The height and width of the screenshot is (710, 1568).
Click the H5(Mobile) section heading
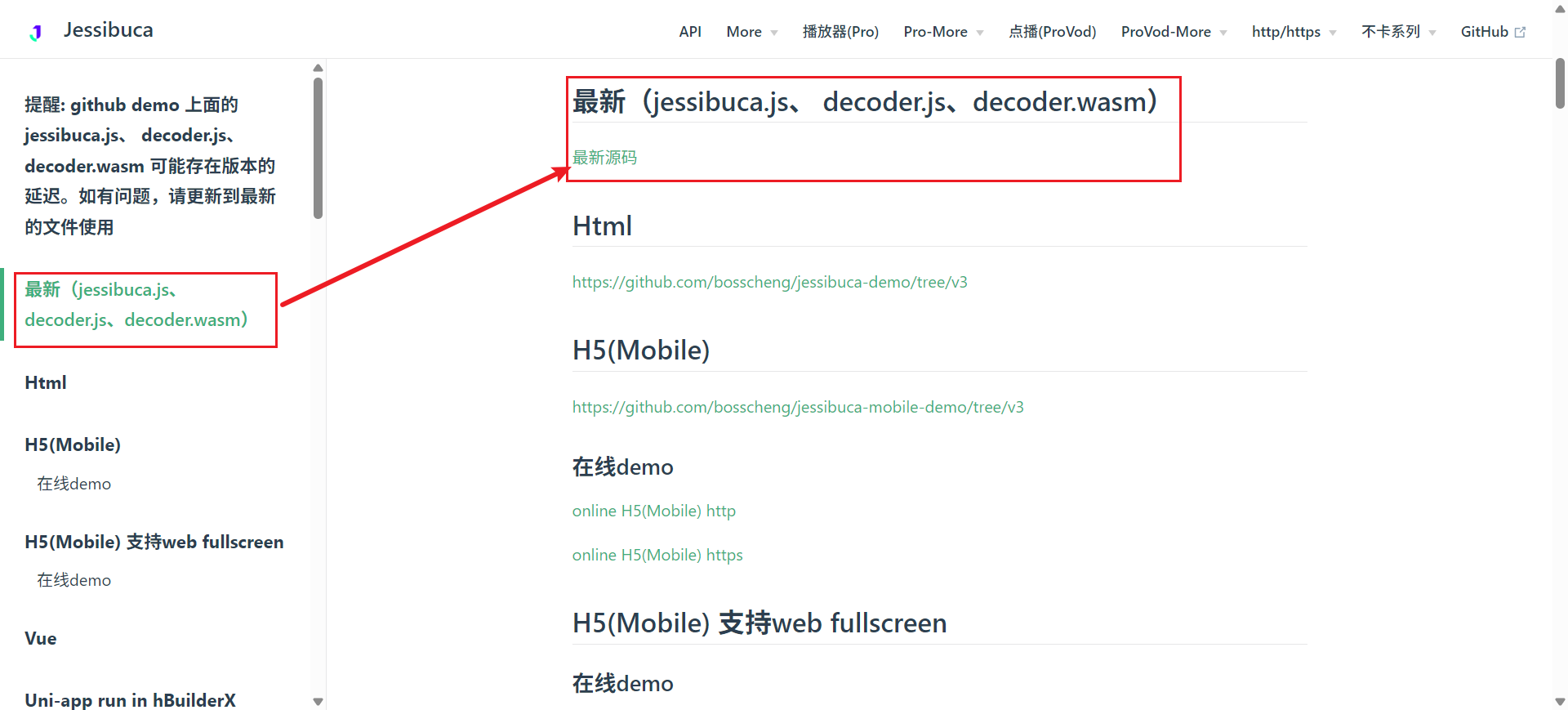[641, 351]
